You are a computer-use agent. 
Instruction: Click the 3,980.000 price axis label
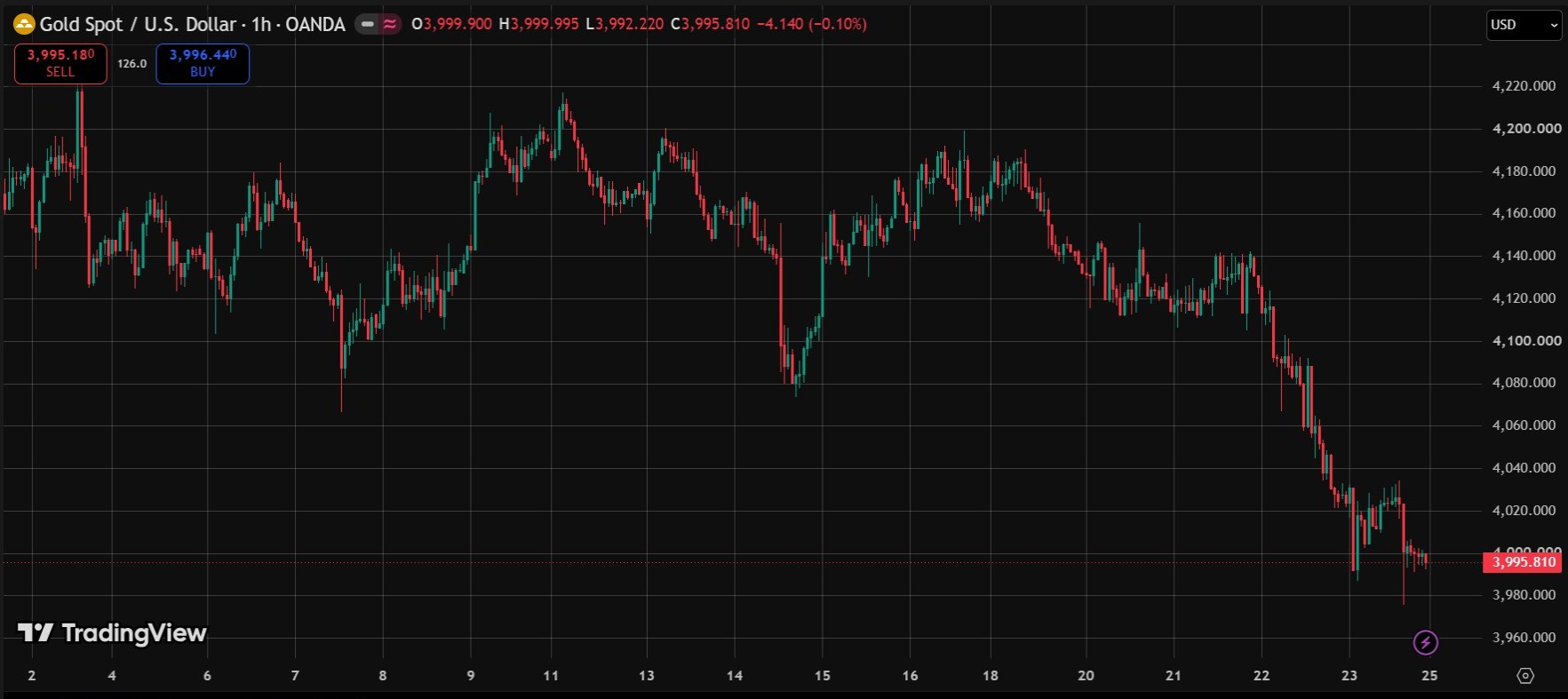[1524, 595]
